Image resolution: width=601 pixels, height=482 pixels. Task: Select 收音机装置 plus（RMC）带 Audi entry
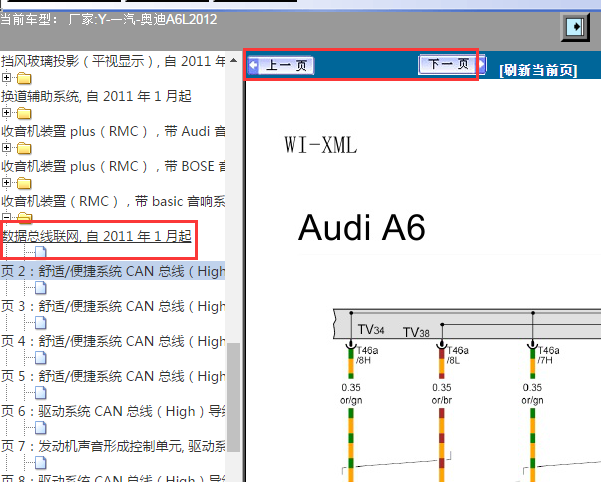(x=113, y=131)
